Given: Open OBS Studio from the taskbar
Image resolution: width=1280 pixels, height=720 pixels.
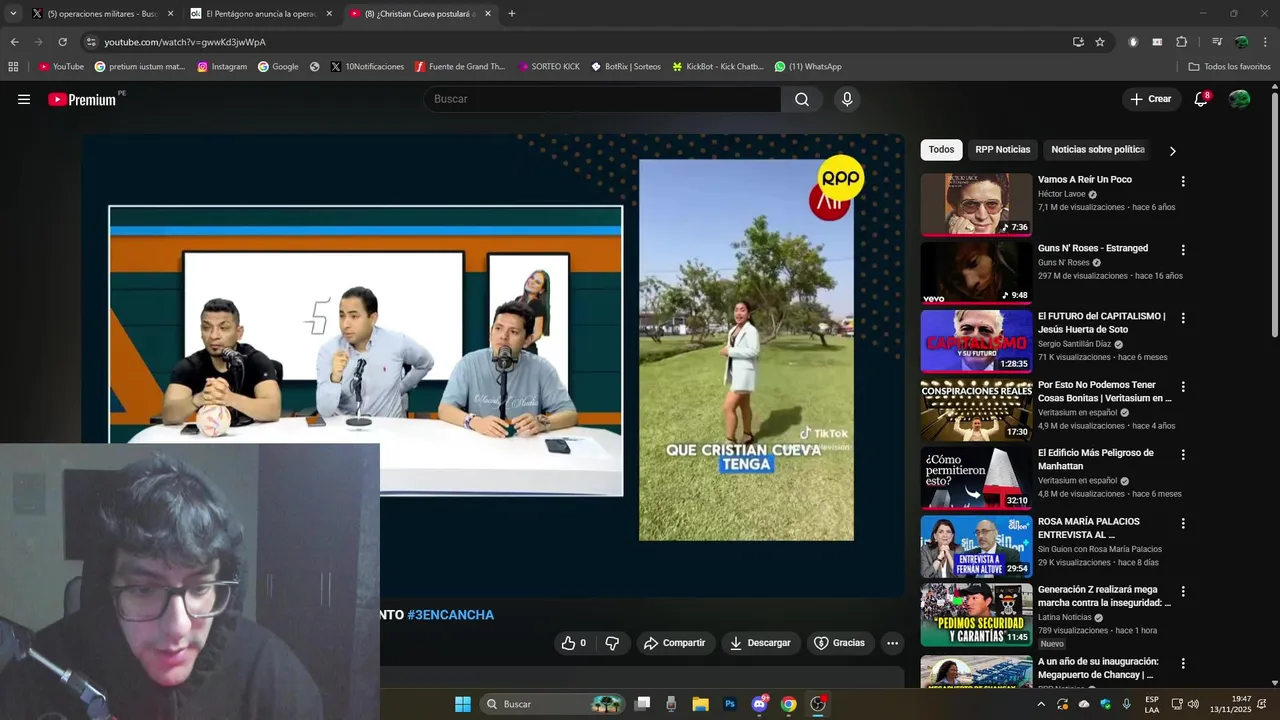Looking at the screenshot, I should coord(818,704).
